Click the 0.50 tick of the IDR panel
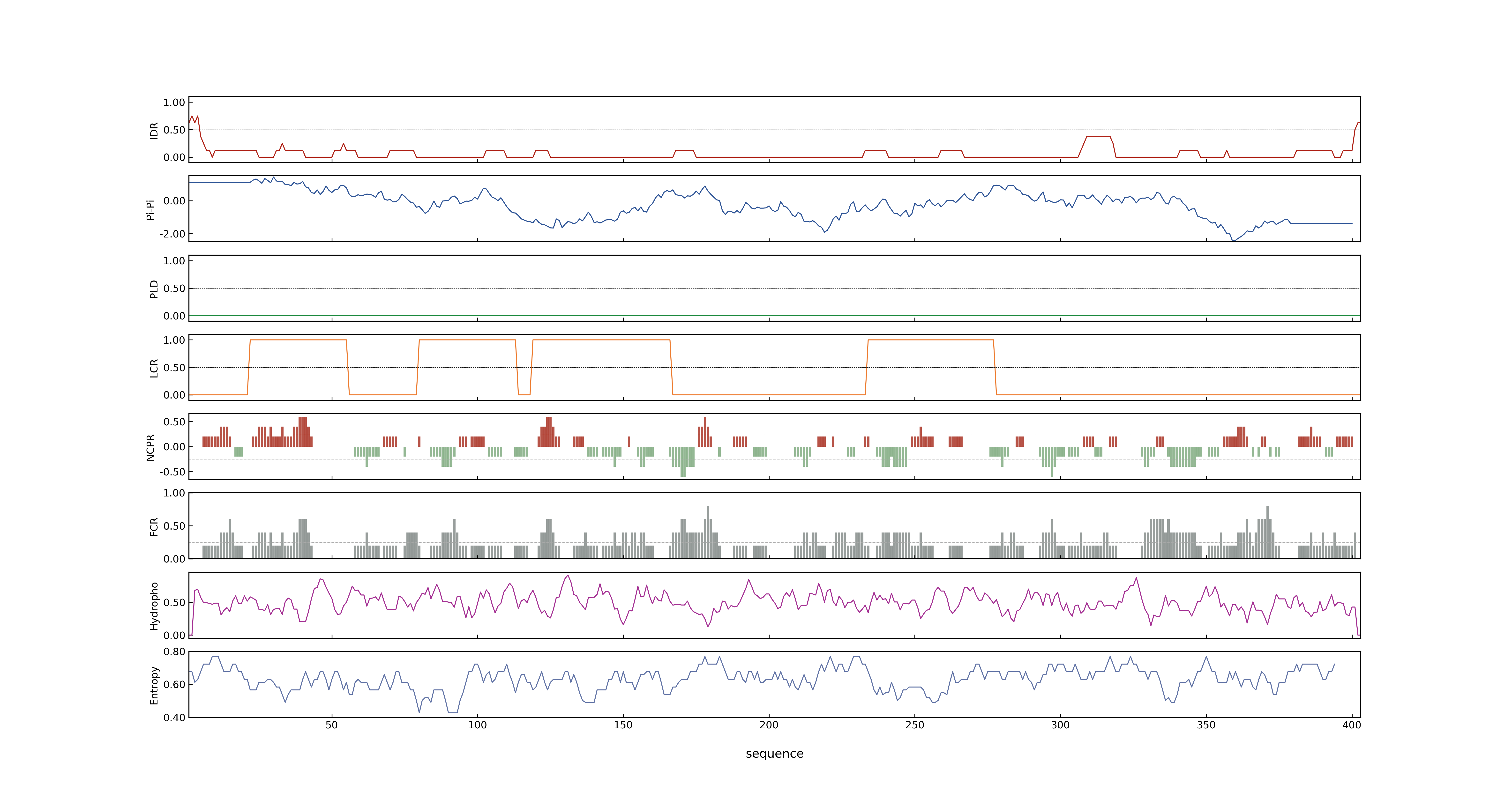The width and height of the screenshot is (1512, 806). click(174, 130)
